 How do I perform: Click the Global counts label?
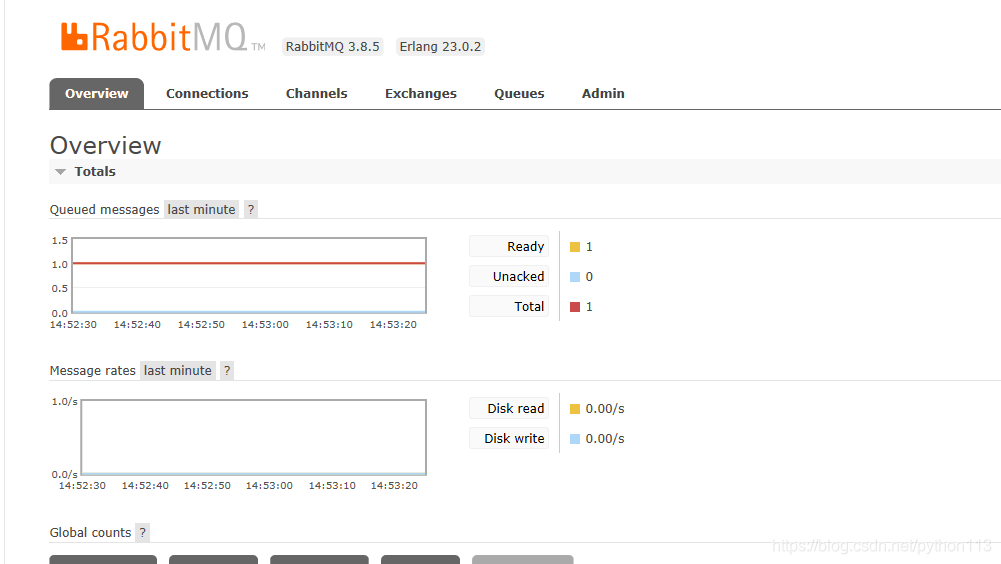[90, 533]
